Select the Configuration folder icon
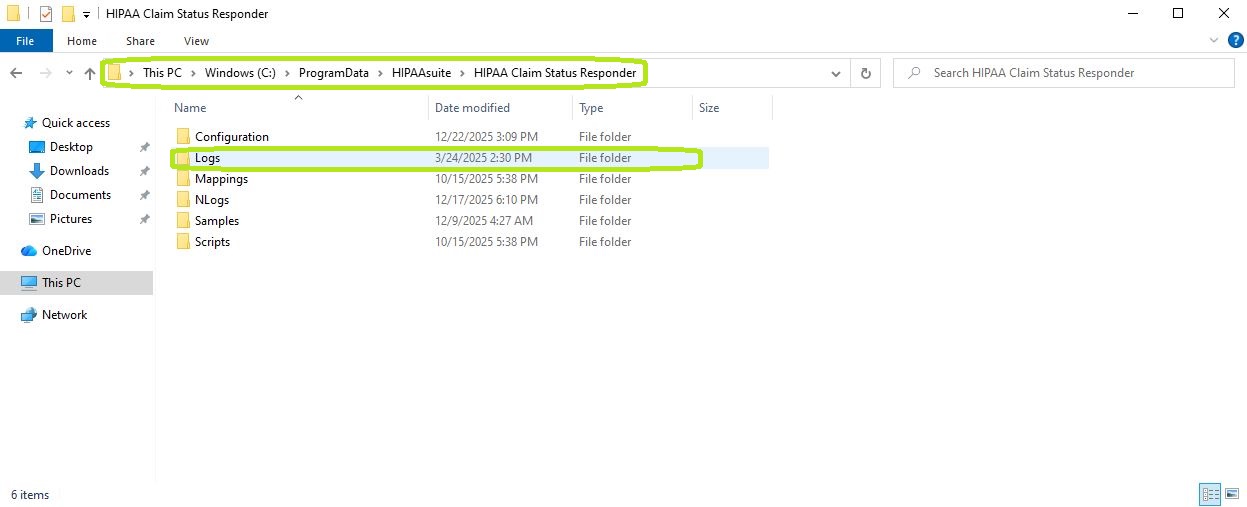 (x=182, y=137)
